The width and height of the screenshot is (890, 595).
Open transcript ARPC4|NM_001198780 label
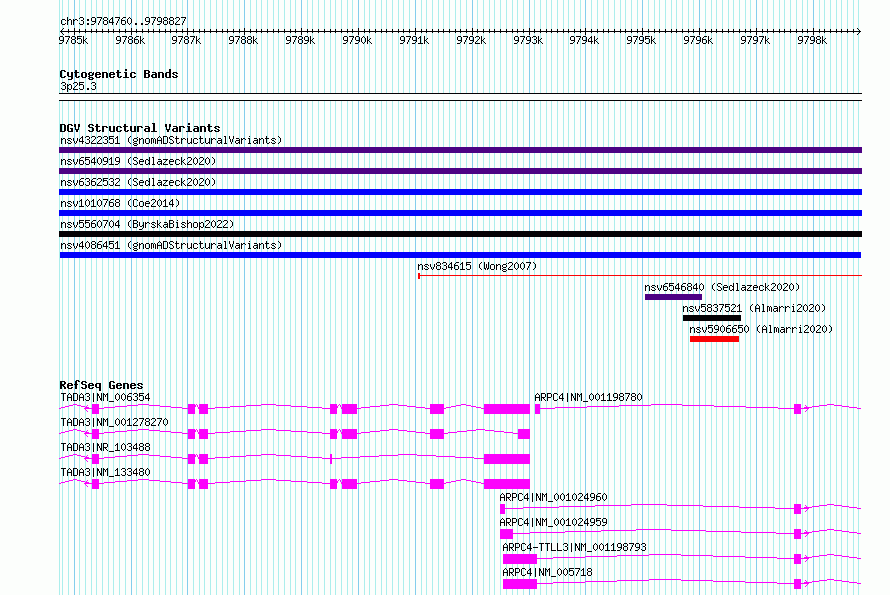coord(588,397)
